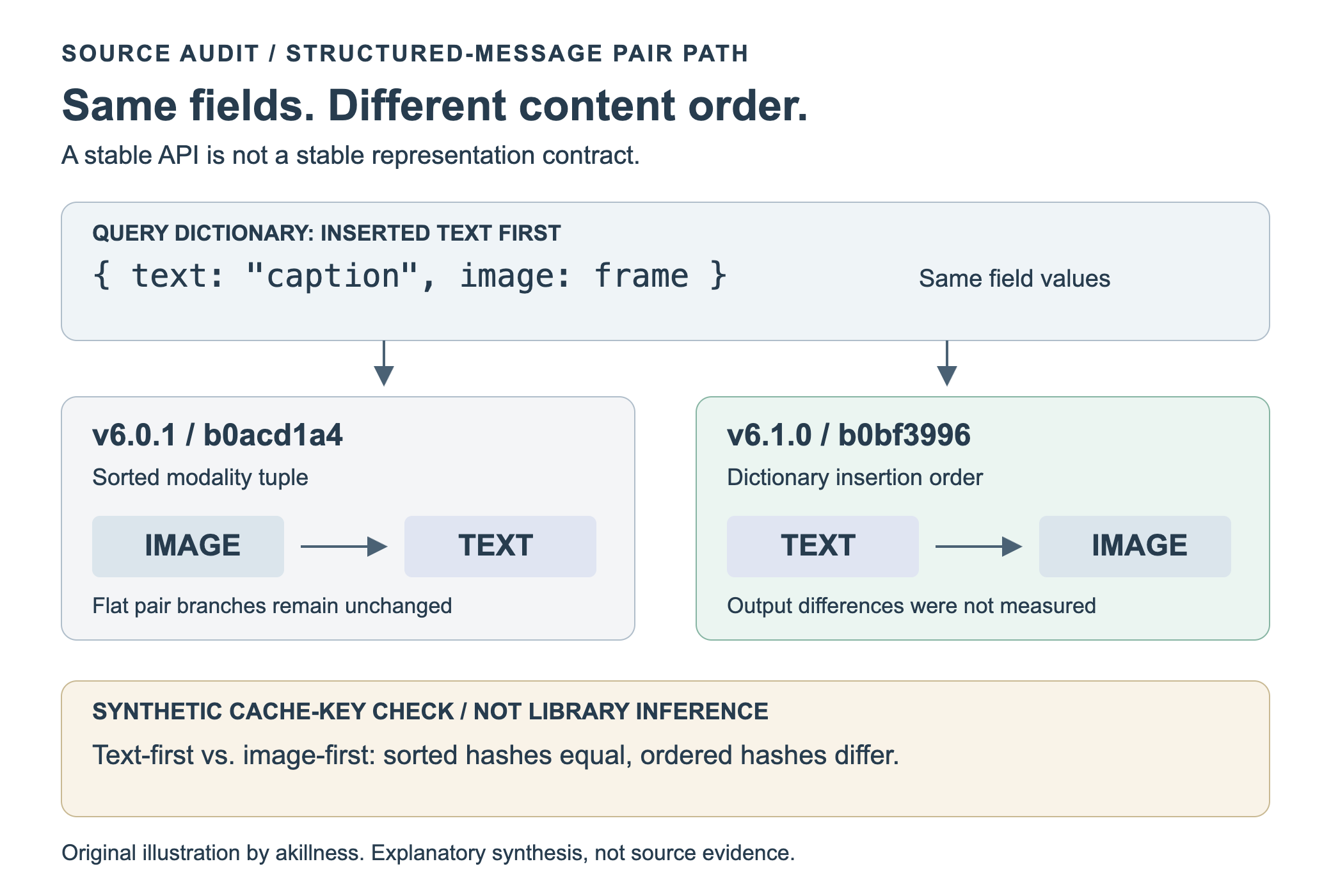Click 'Flat pair branches remain unchanged' caption

[272, 606]
